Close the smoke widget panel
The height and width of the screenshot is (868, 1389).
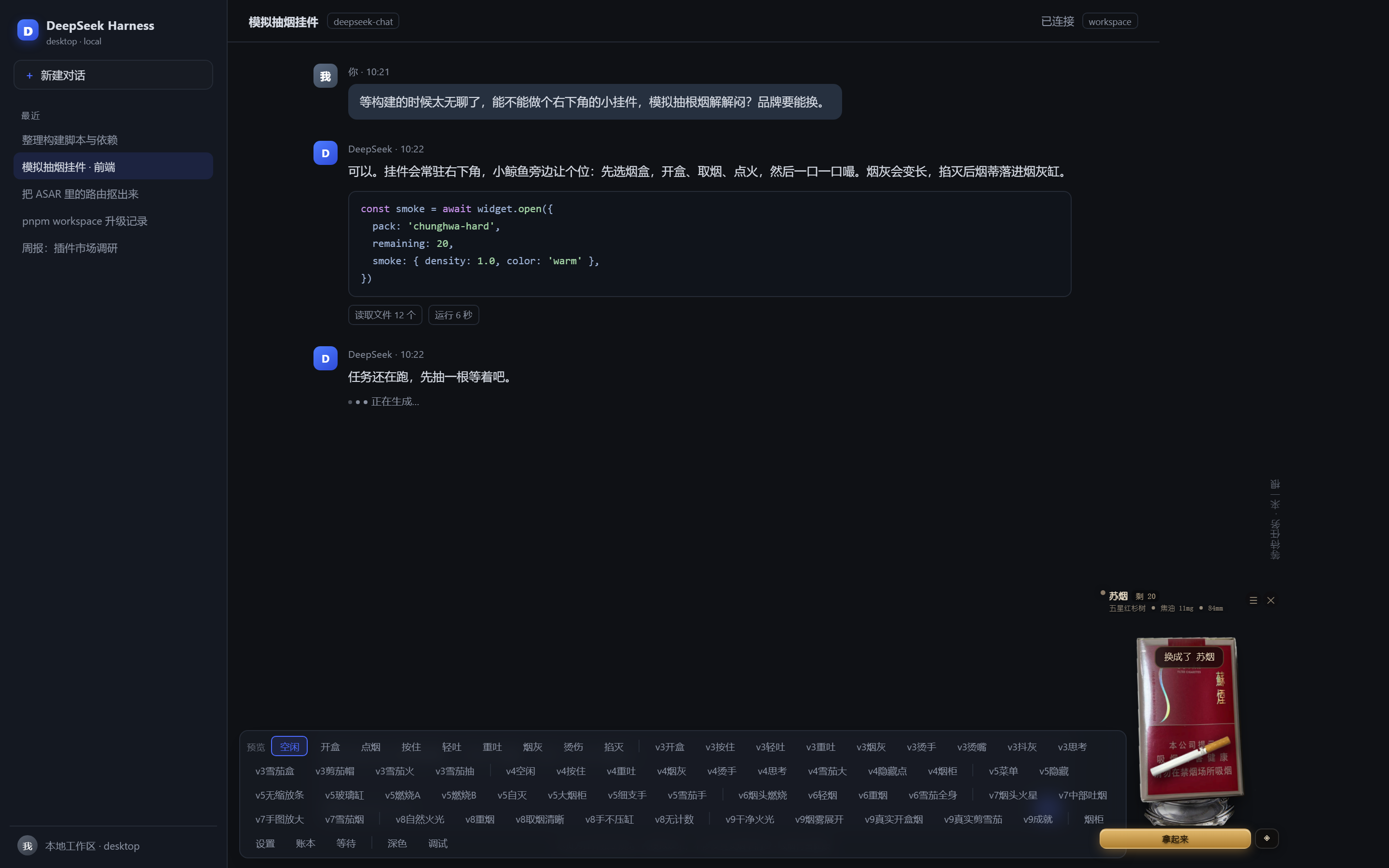[1271, 600]
